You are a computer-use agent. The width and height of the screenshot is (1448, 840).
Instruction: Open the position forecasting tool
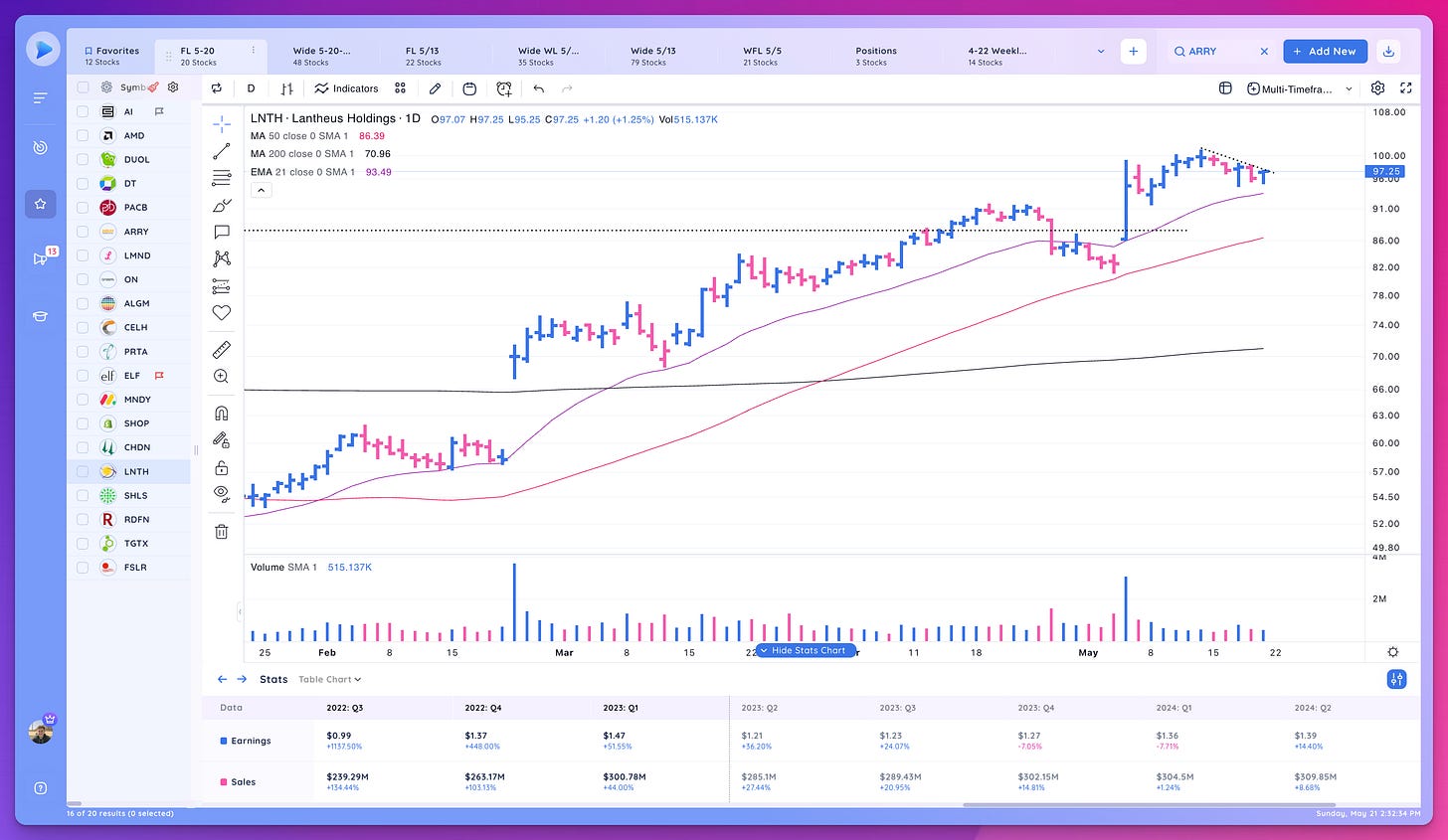(222, 286)
